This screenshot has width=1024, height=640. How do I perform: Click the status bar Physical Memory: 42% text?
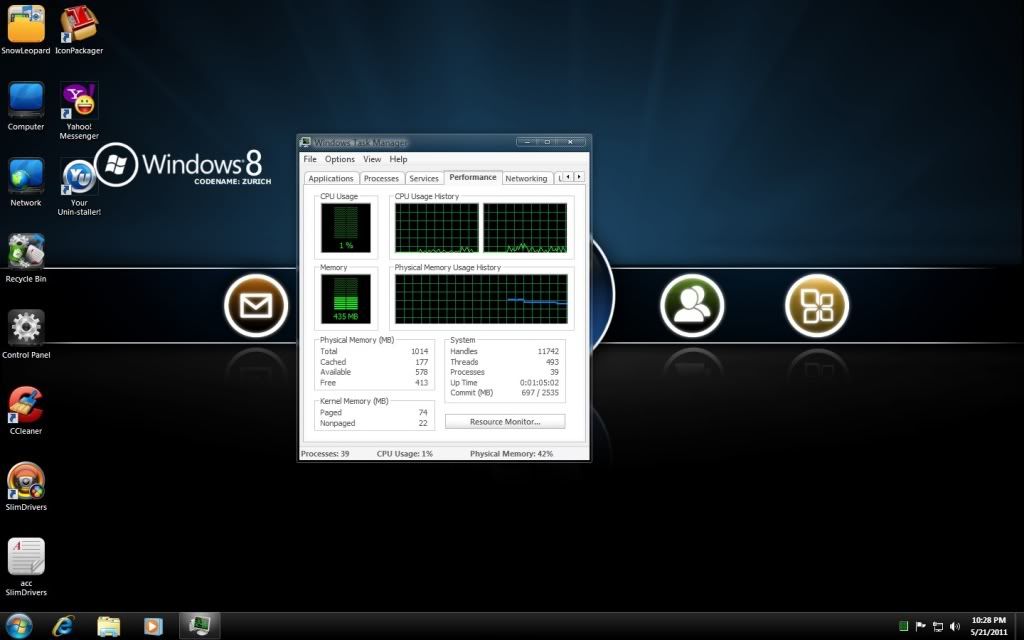[x=511, y=453]
